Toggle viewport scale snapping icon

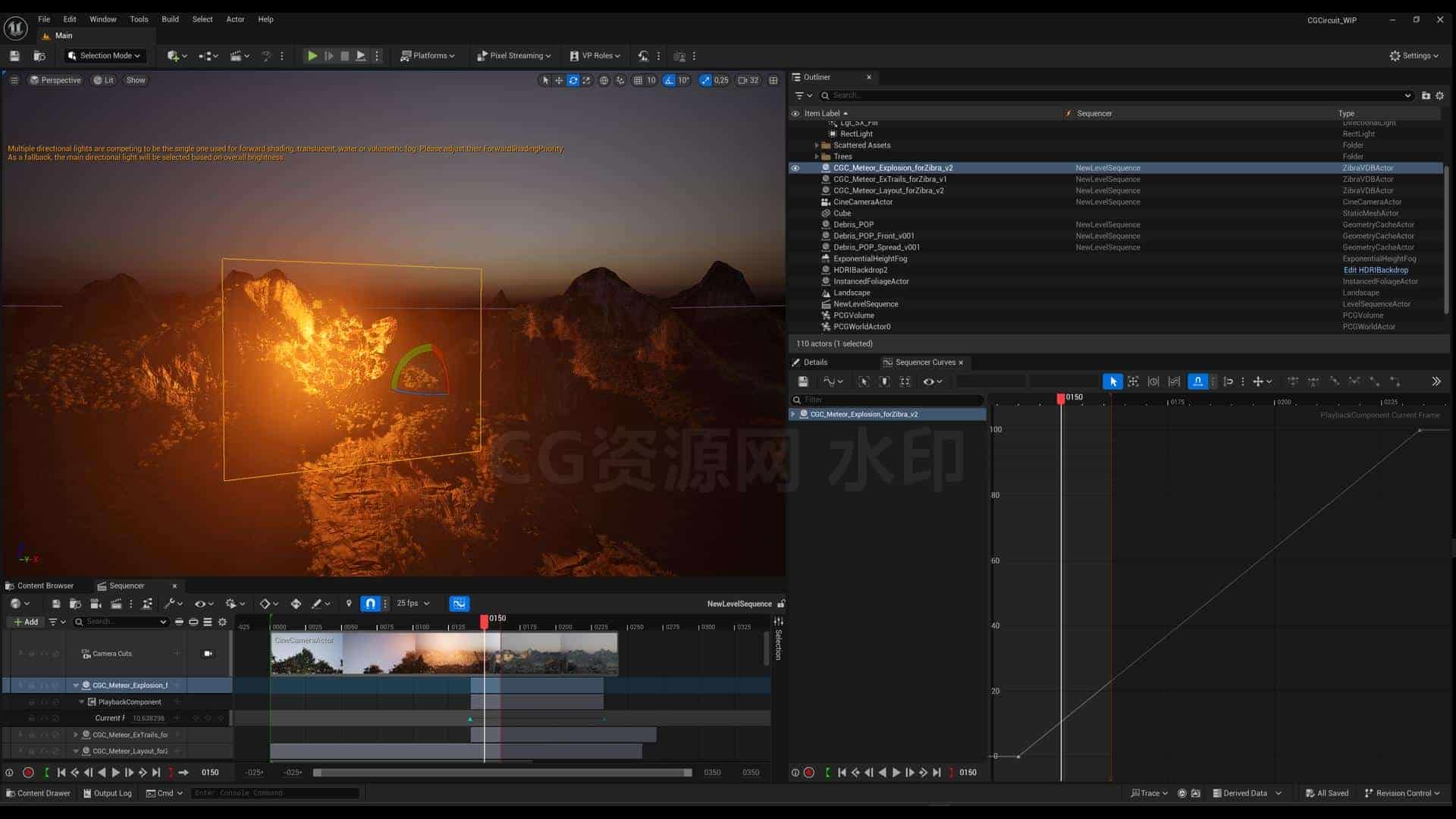(705, 80)
